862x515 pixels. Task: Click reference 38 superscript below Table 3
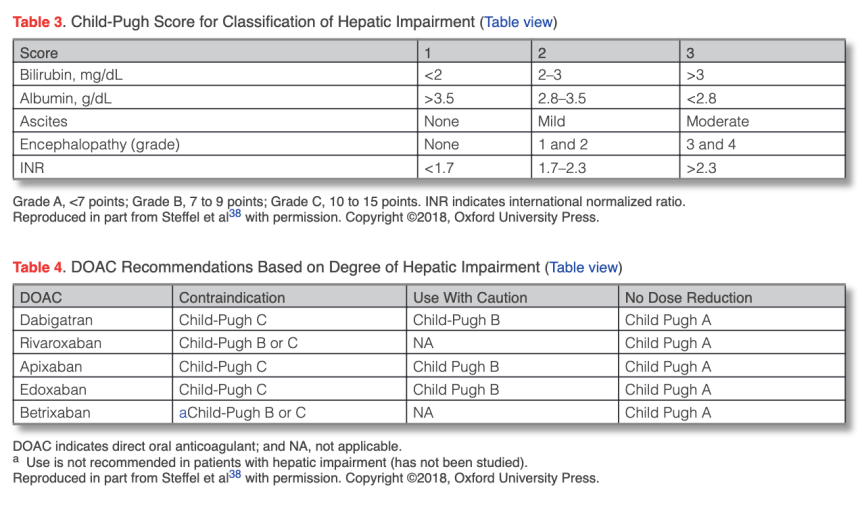234,212
